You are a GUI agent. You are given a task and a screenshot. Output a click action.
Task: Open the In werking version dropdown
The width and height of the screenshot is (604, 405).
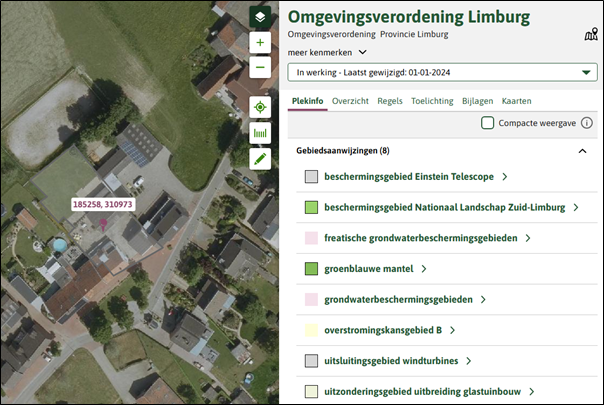[443, 72]
